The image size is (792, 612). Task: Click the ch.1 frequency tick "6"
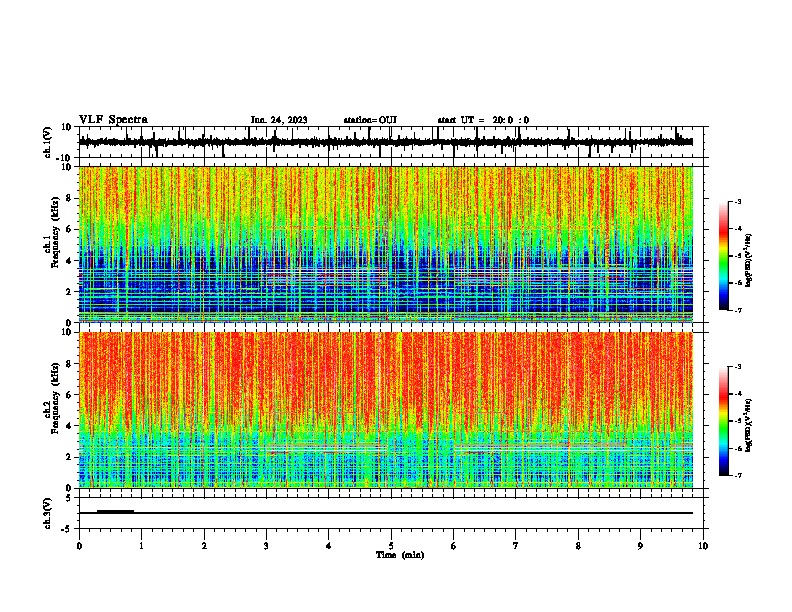tap(69, 229)
